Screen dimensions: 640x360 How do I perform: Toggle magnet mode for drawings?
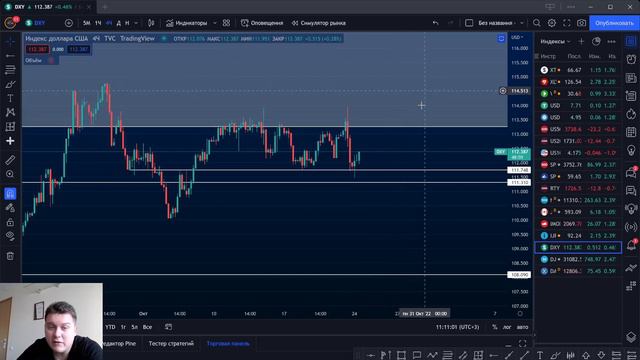click(10, 193)
